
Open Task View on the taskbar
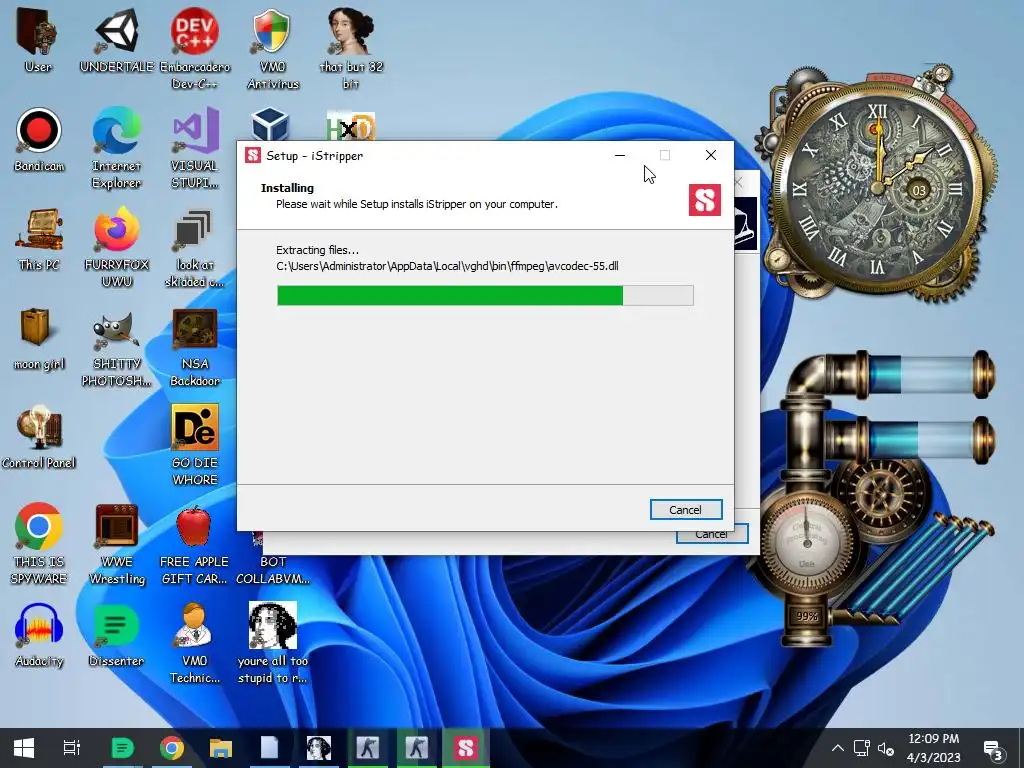pos(72,748)
